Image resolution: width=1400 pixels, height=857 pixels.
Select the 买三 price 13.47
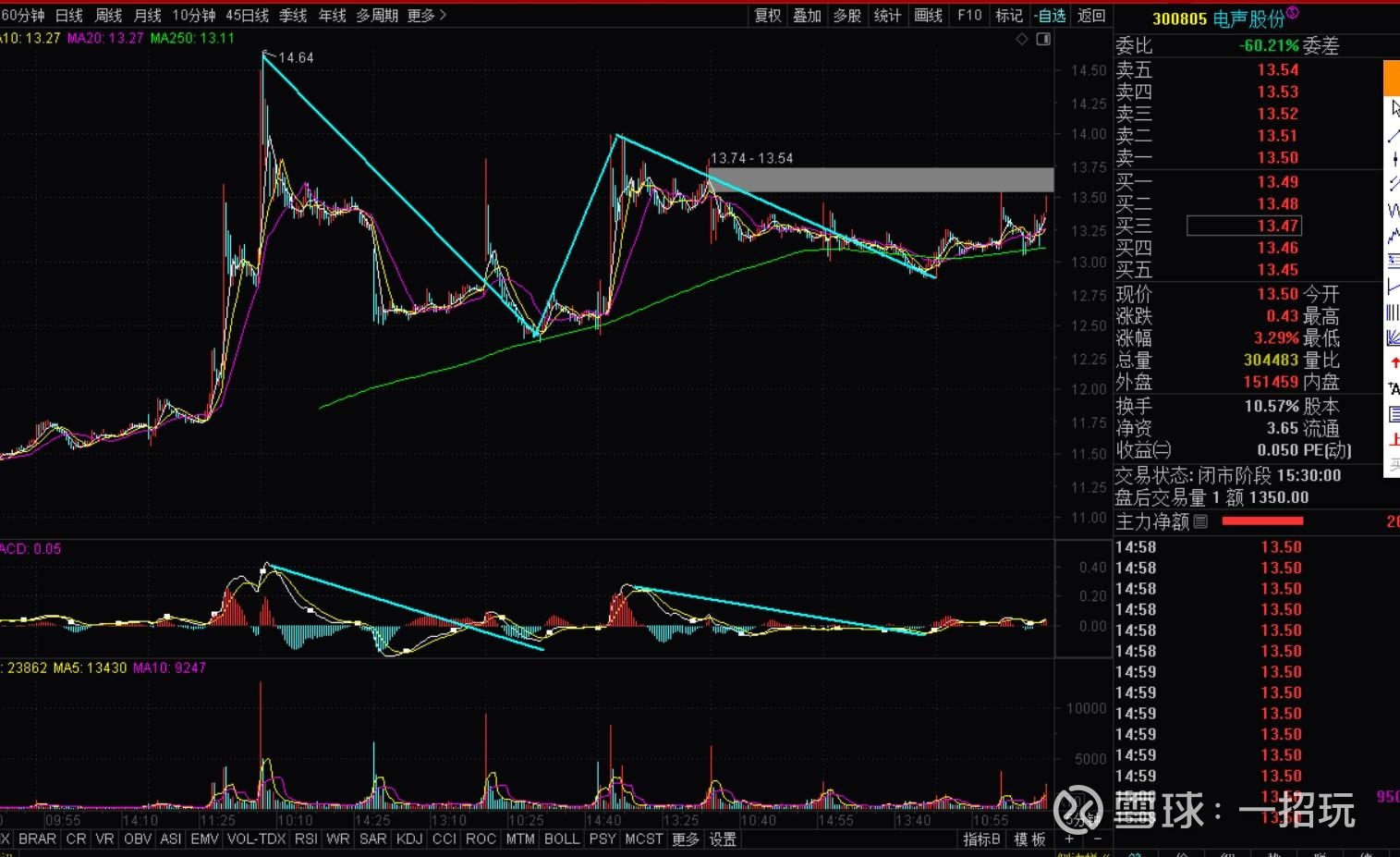[x=1243, y=226]
